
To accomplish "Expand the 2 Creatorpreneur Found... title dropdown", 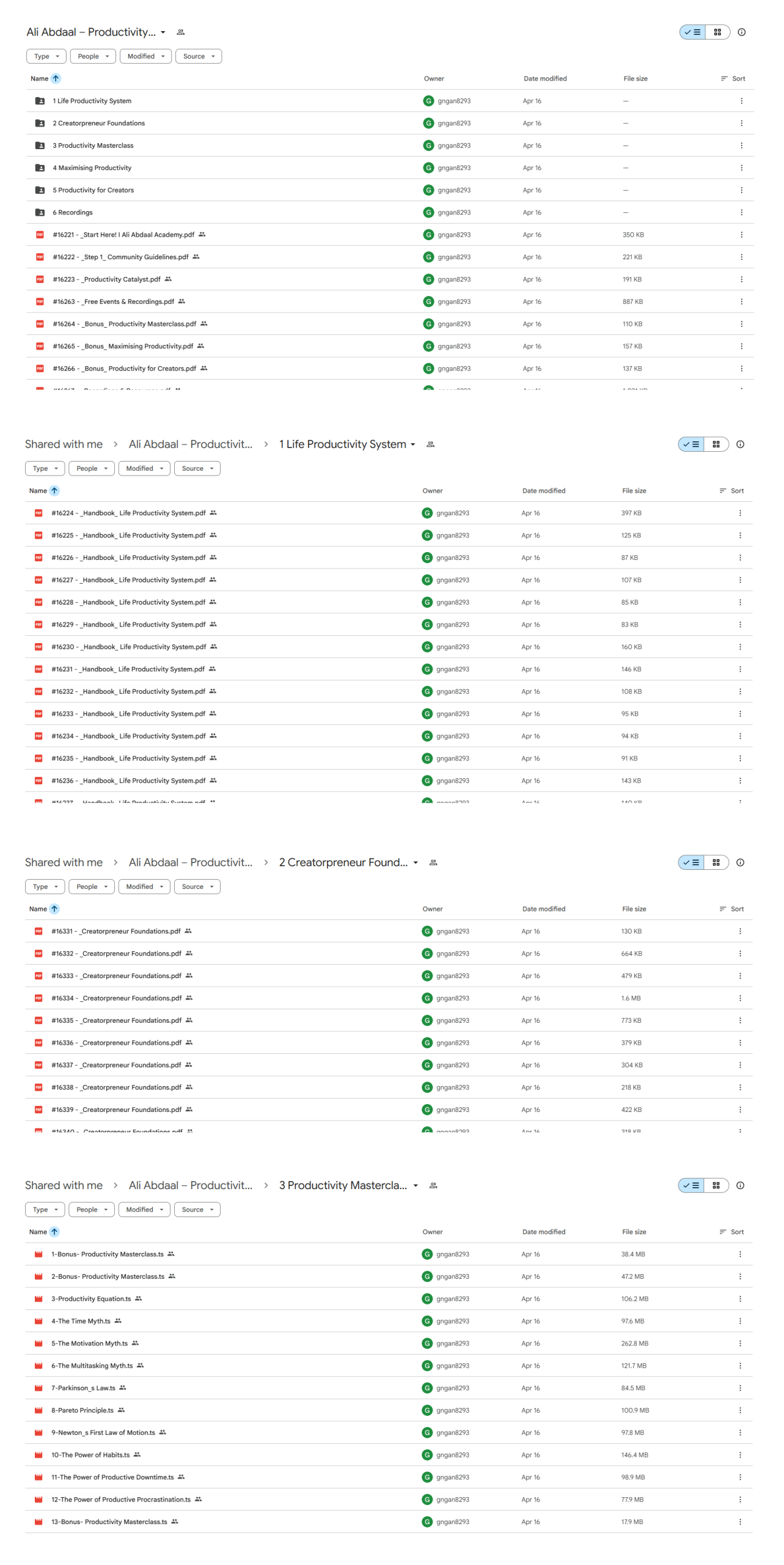I will pos(416,861).
